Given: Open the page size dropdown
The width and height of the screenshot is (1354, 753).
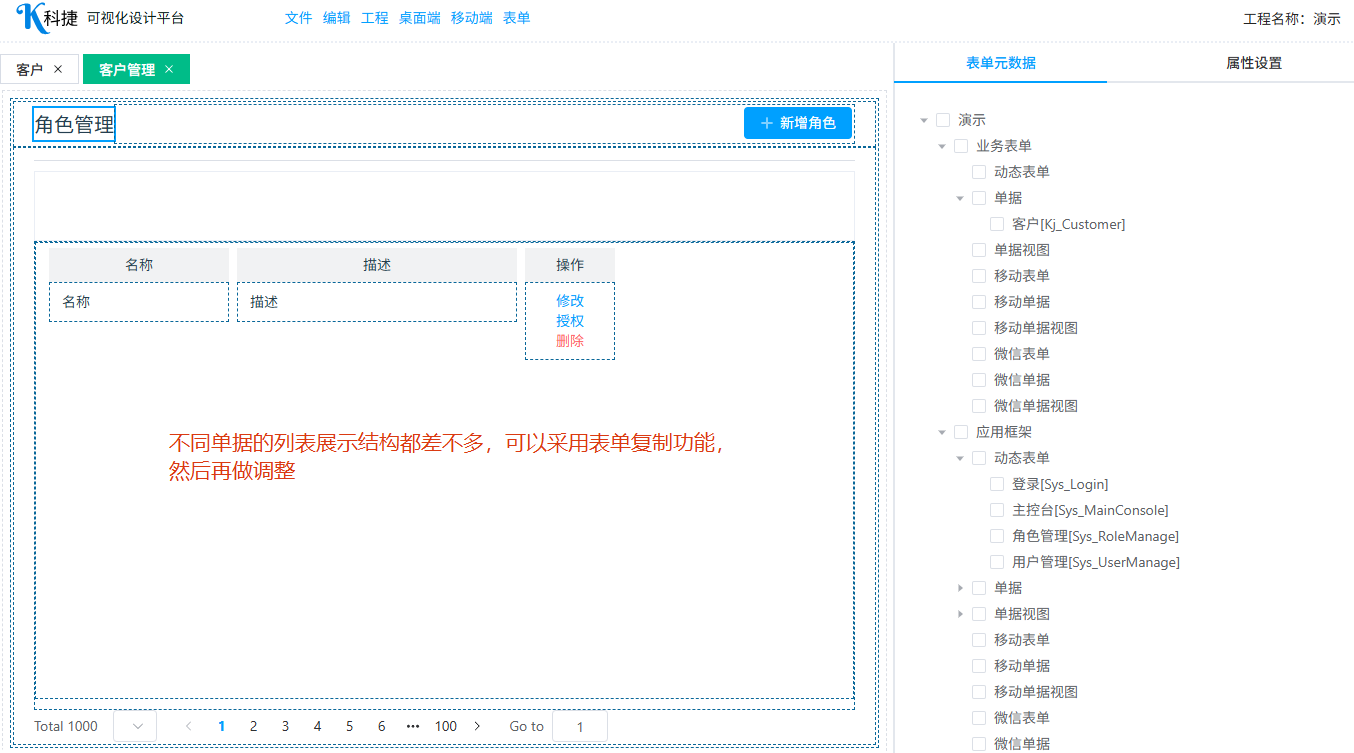Looking at the screenshot, I should (135, 726).
